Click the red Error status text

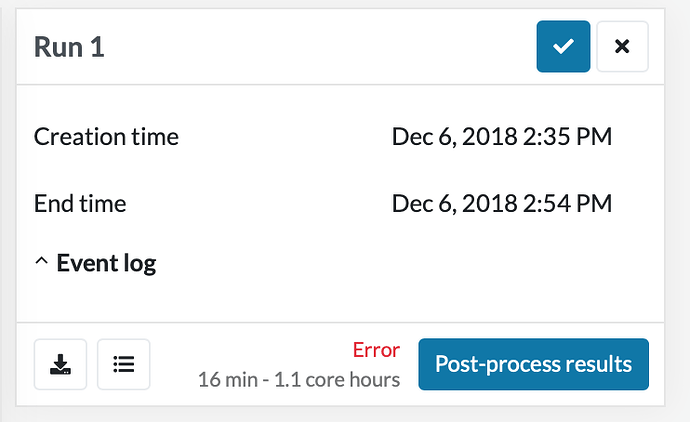(x=376, y=350)
